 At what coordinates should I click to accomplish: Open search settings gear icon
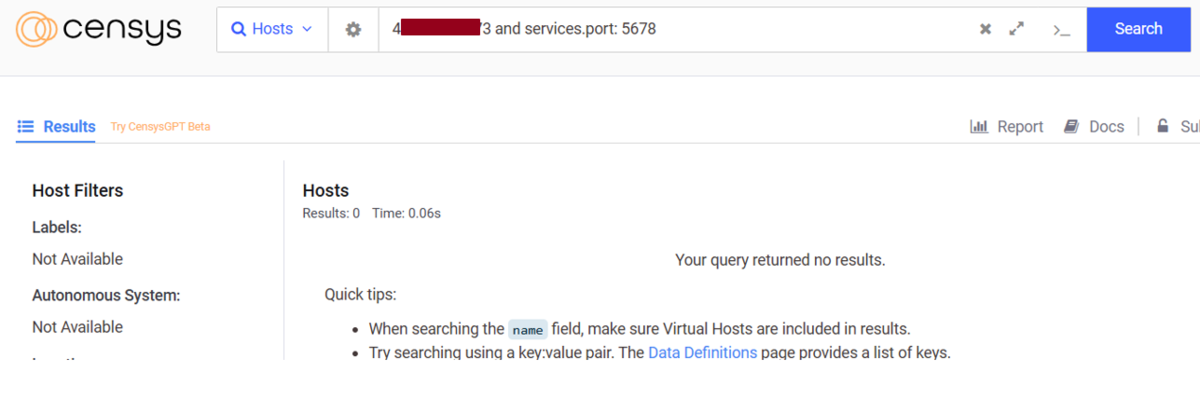click(x=353, y=30)
